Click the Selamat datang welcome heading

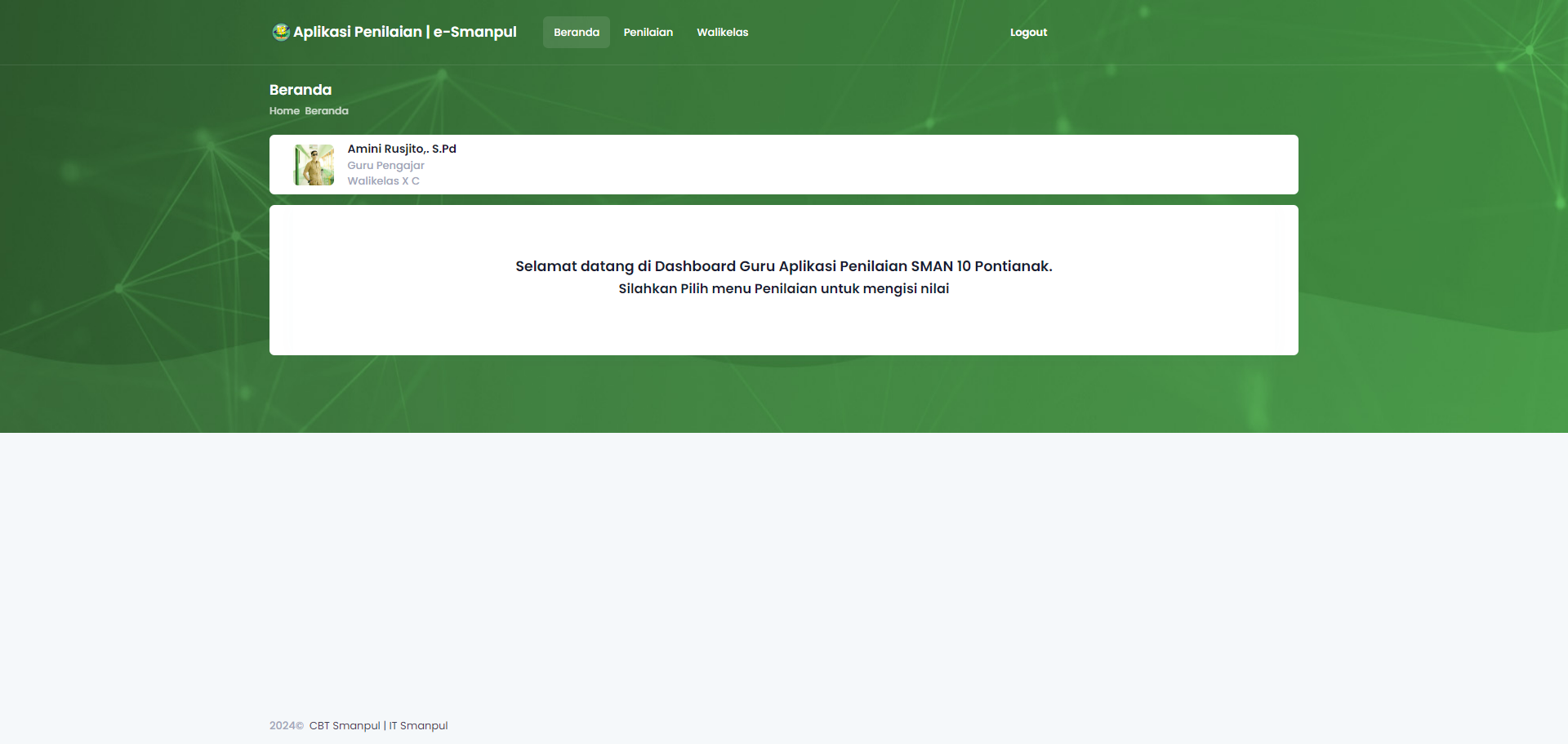tap(783, 266)
